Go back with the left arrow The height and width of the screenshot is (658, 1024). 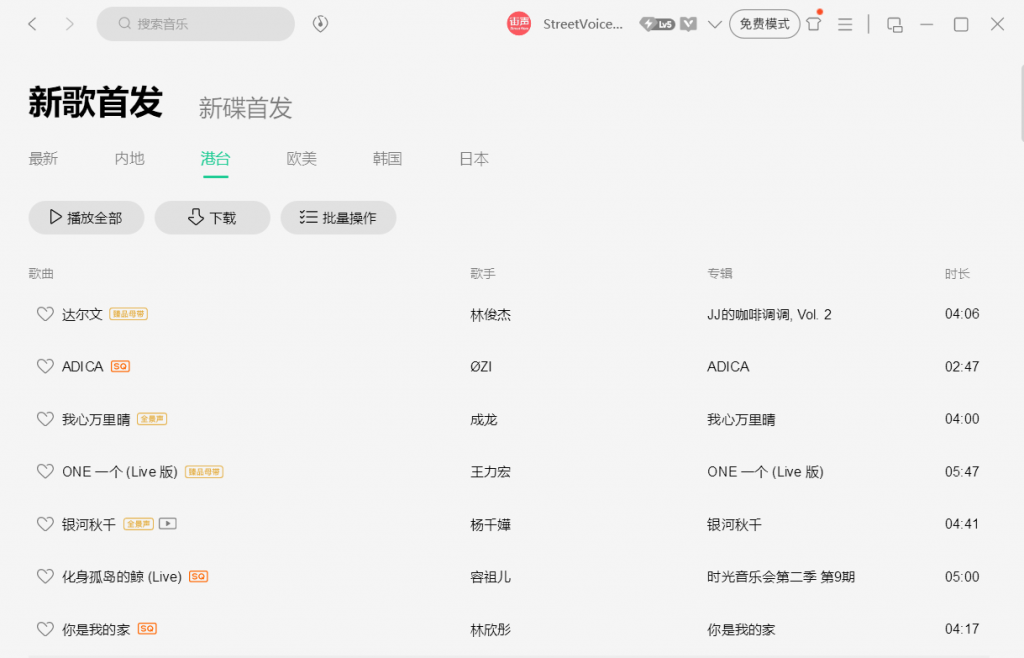(x=33, y=24)
